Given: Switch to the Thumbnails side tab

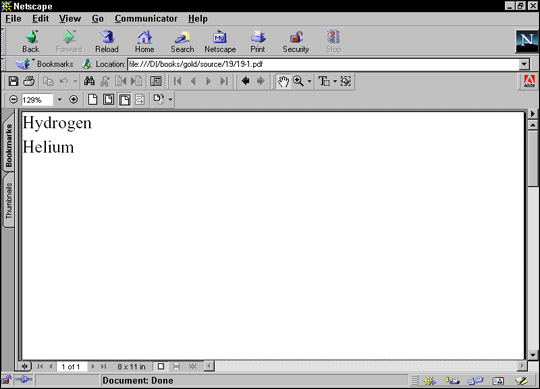Looking at the screenshot, I should click(x=9, y=201).
